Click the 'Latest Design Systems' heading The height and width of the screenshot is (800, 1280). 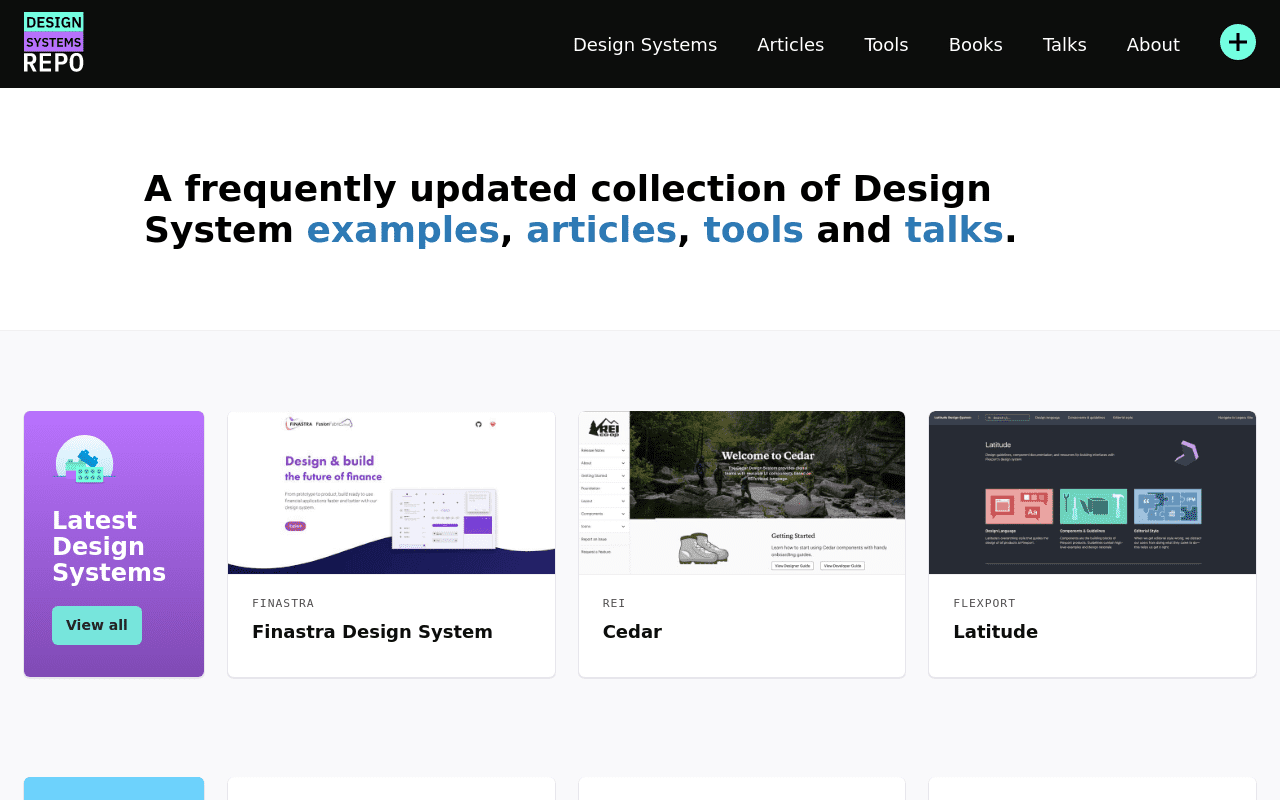click(109, 547)
